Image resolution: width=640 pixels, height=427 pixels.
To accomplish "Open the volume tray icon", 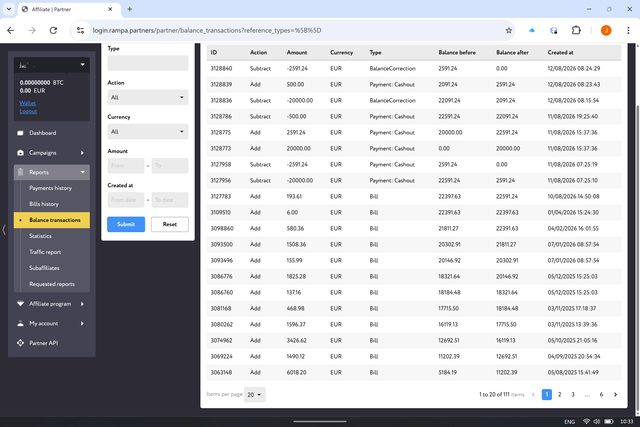I will [x=597, y=421].
